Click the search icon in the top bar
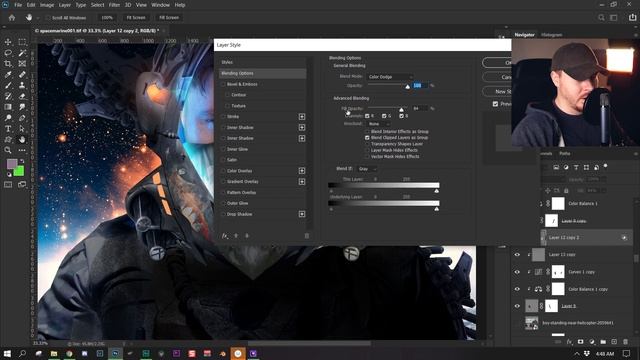Viewport: 640px width, 360px height. pyautogui.click(x=601, y=18)
